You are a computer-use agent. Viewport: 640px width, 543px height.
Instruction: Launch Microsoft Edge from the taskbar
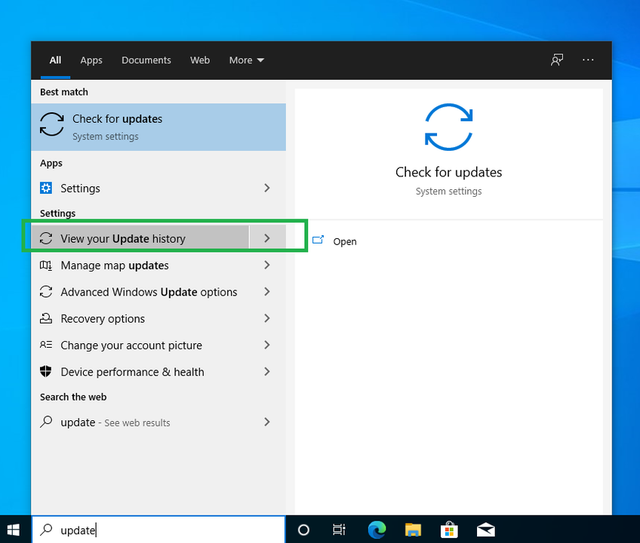click(377, 530)
